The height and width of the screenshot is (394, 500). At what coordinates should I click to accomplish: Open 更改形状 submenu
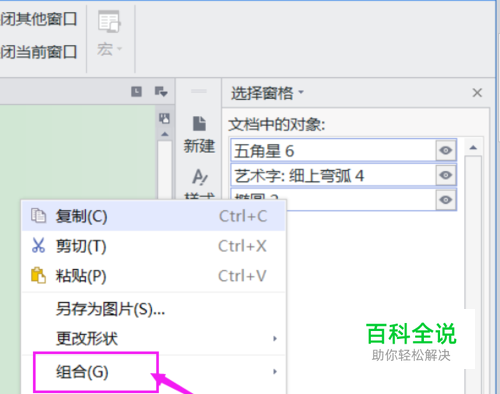point(154,339)
